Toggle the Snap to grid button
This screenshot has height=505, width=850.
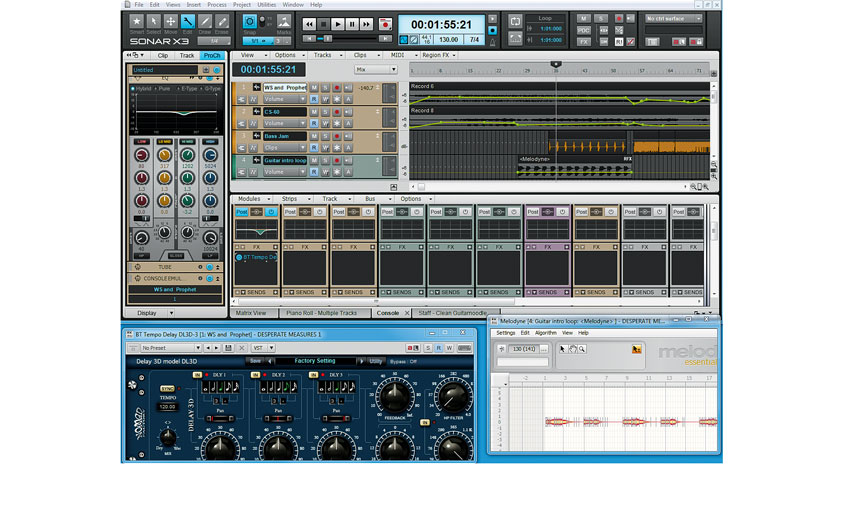pyautogui.click(x=249, y=22)
